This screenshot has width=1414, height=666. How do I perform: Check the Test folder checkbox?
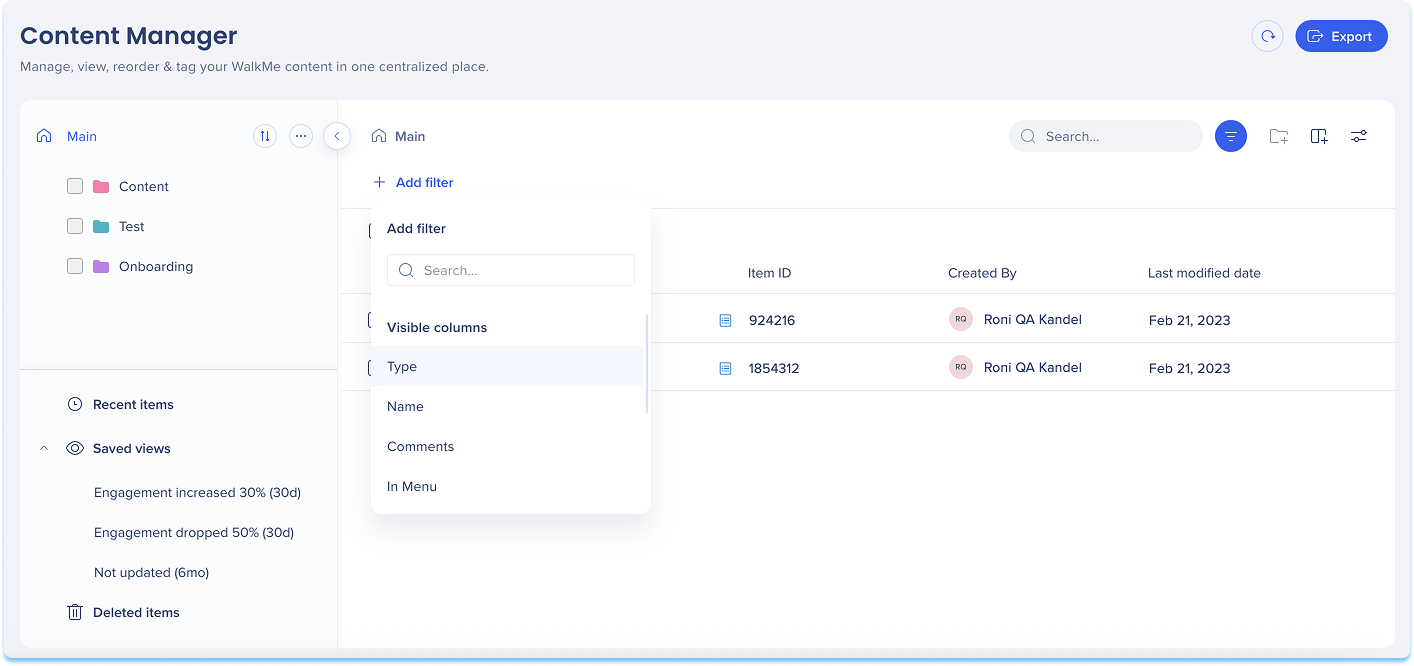click(75, 226)
